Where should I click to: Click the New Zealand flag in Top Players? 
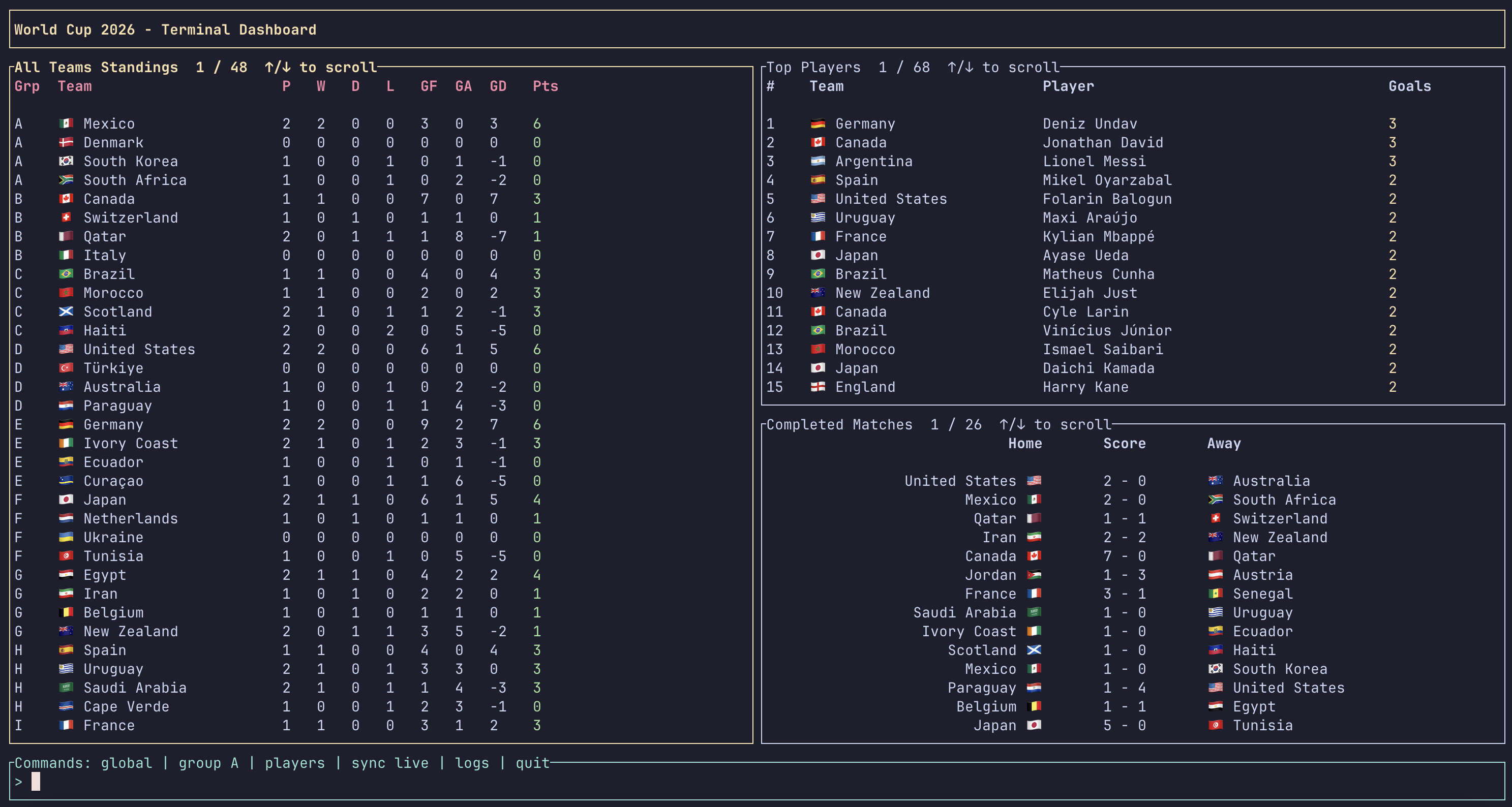click(818, 292)
